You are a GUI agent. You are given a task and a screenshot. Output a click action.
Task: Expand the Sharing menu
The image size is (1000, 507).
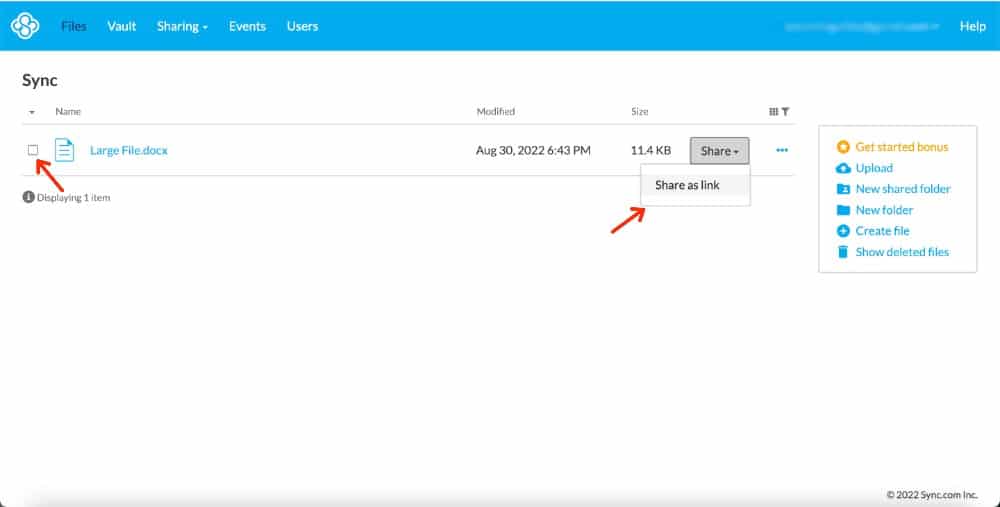coord(182,26)
